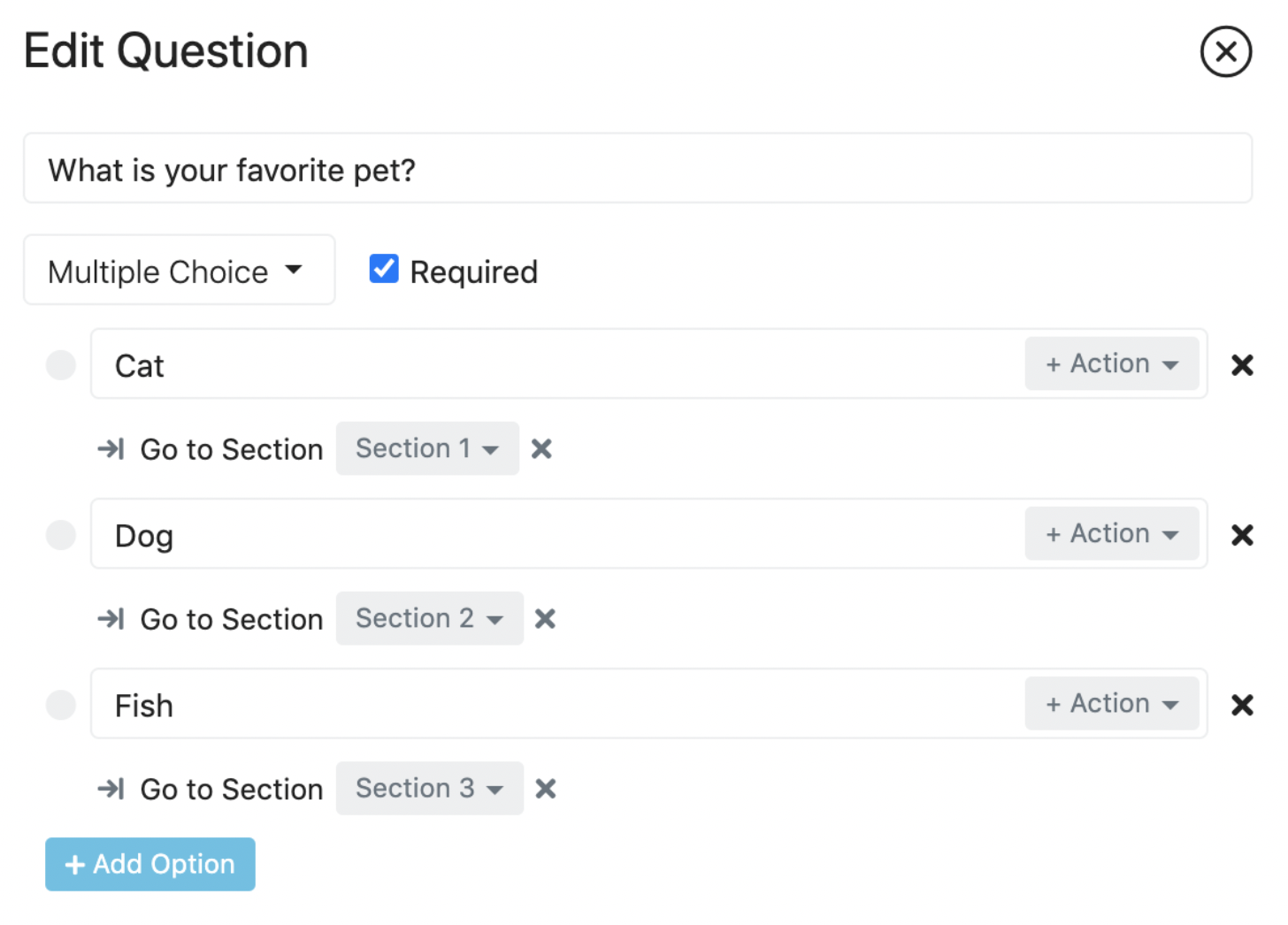
Task: Click the Go to Section arrow icon under Cat
Action: 111,449
